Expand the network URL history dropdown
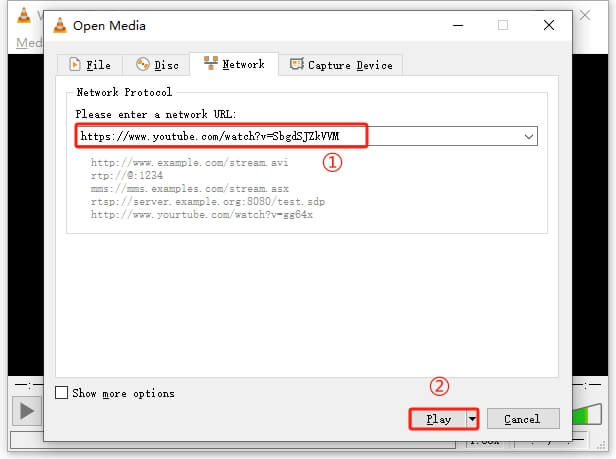Screen dimensions: 616x459 point(529,136)
